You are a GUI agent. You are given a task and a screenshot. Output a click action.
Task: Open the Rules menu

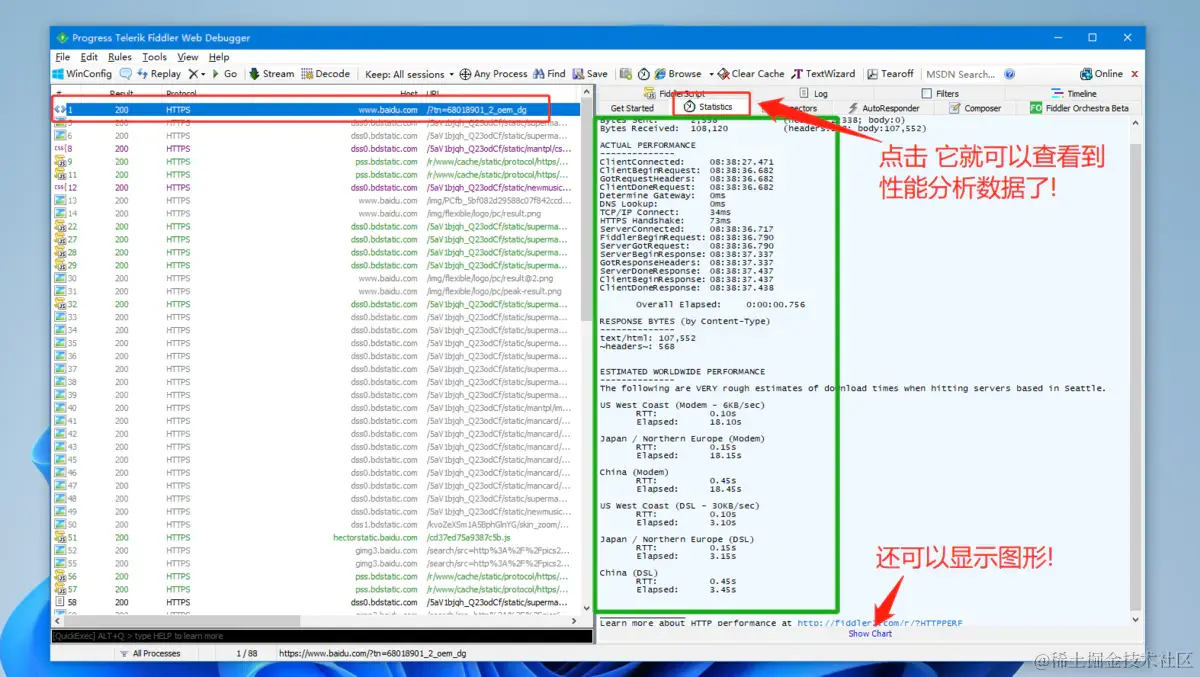coord(120,57)
